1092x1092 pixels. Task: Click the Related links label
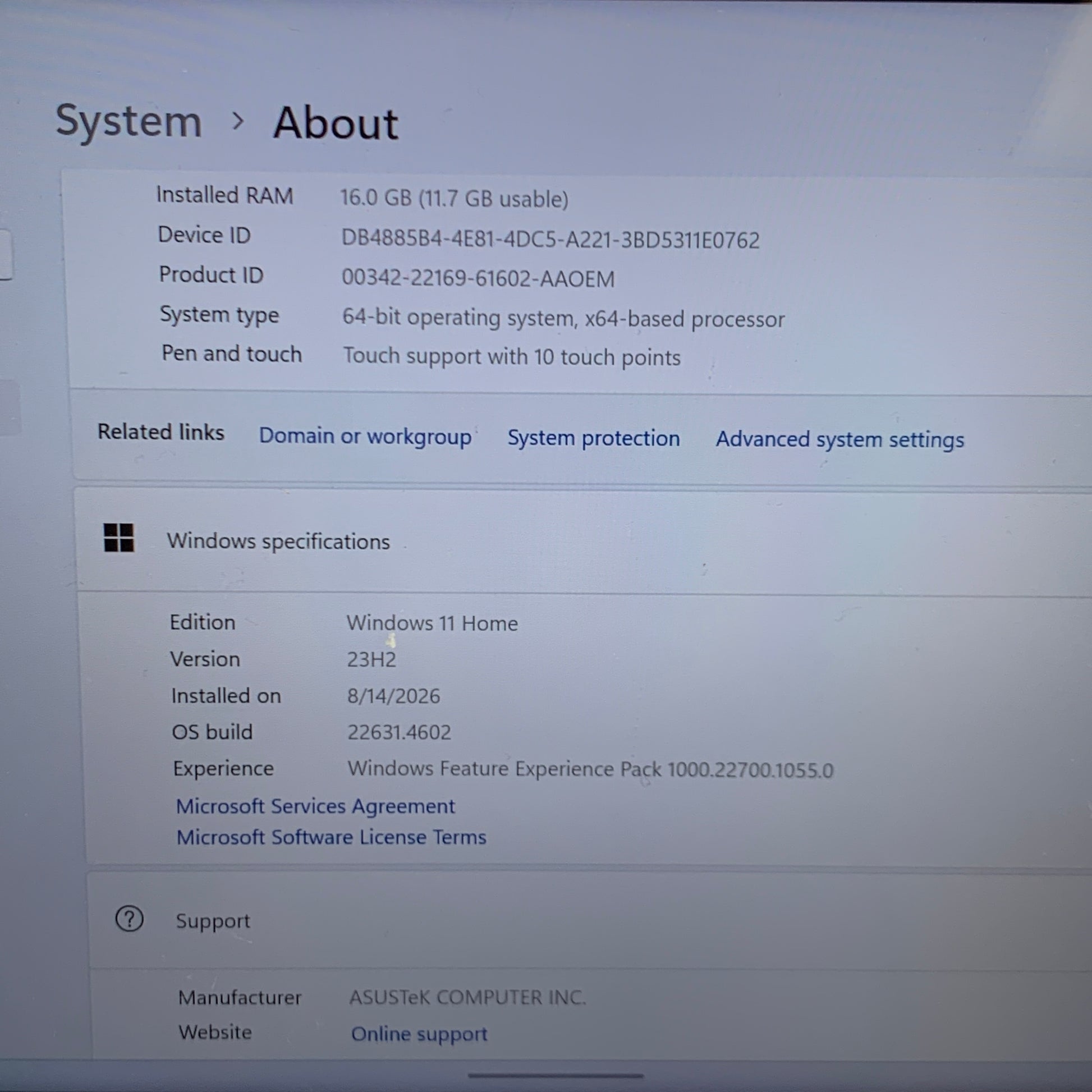point(161,432)
